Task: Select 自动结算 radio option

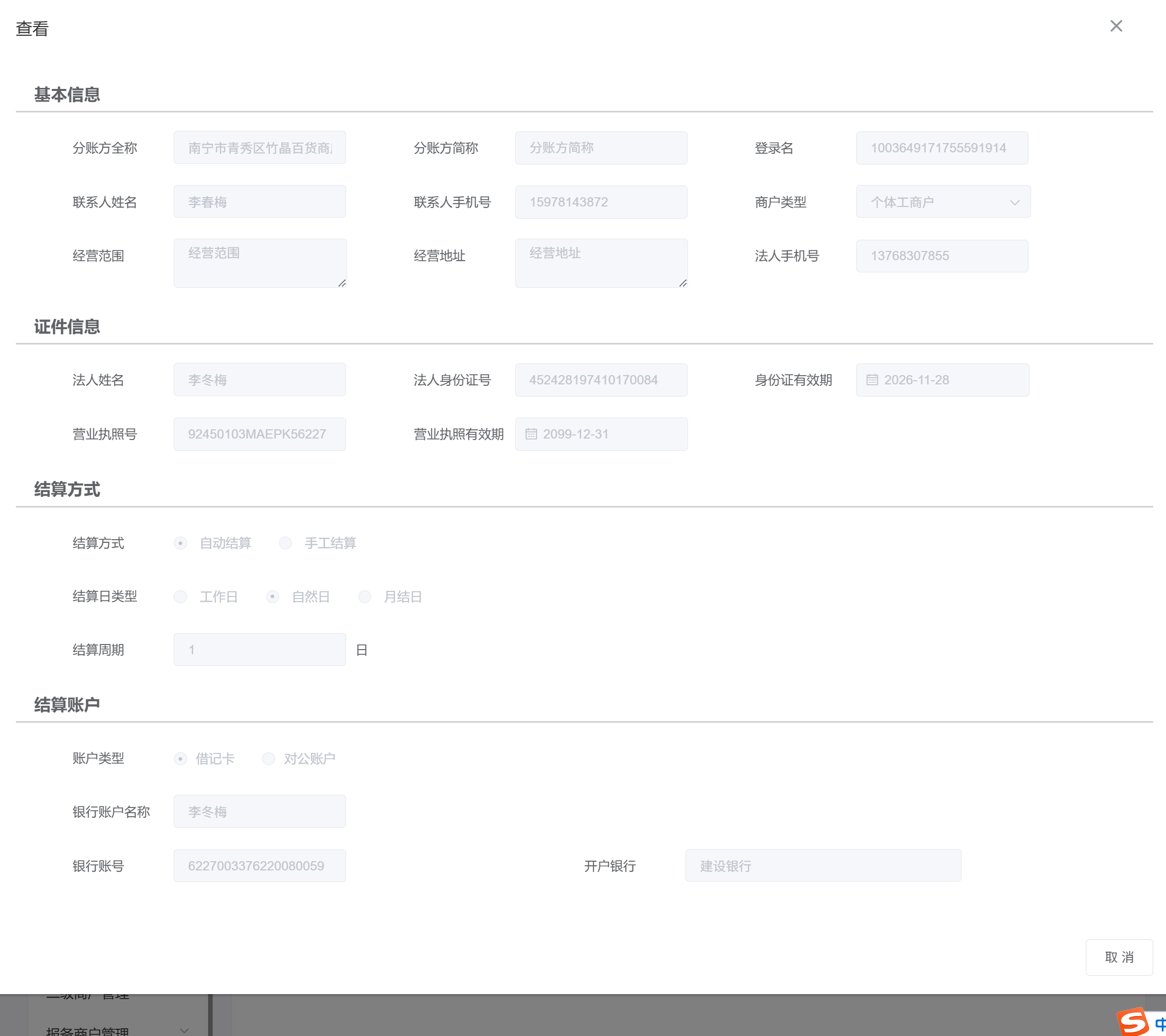Action: tap(180, 543)
